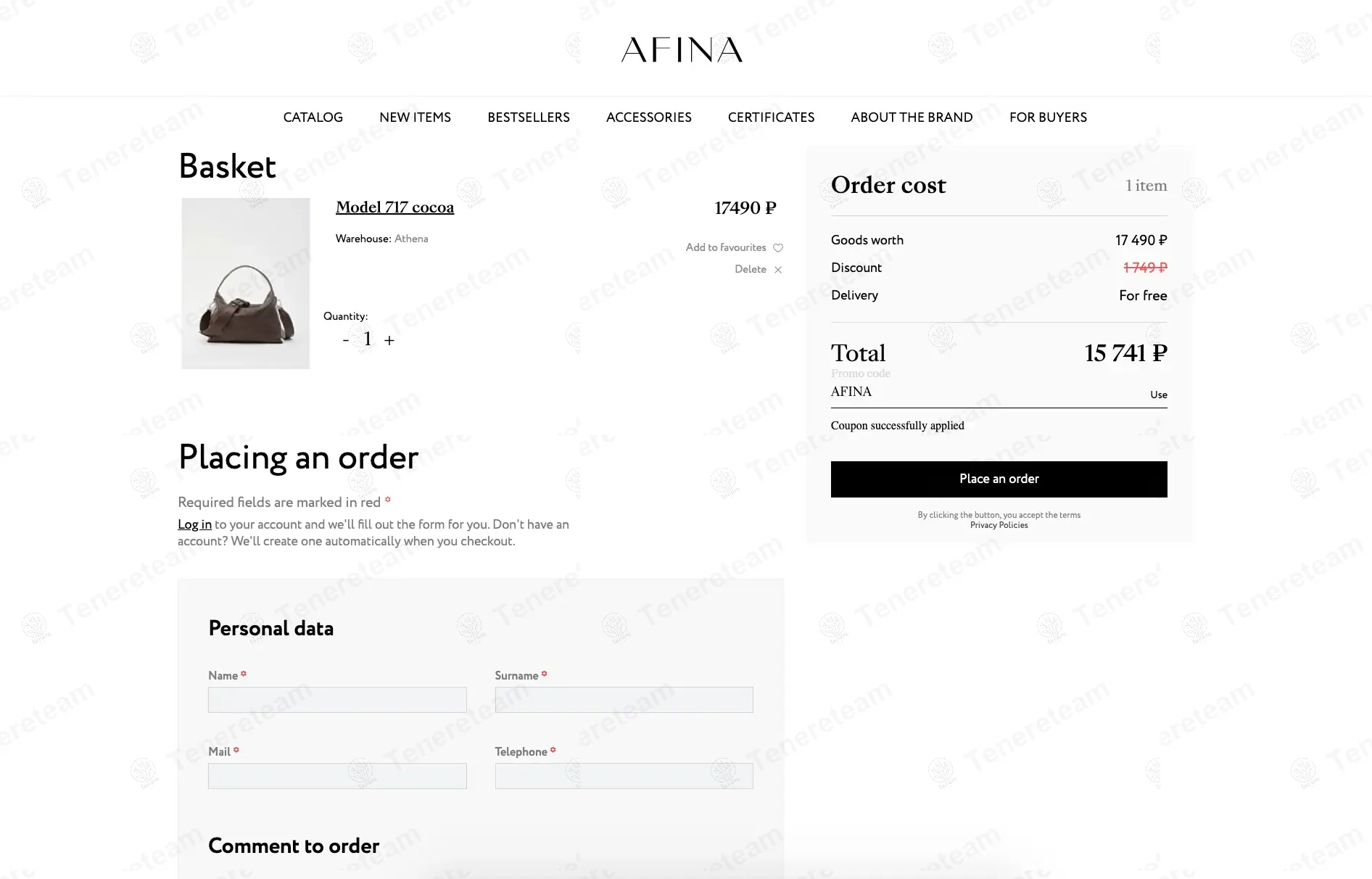Open BESTSELLERS page
Image resolution: width=1372 pixels, height=879 pixels.
tap(529, 117)
